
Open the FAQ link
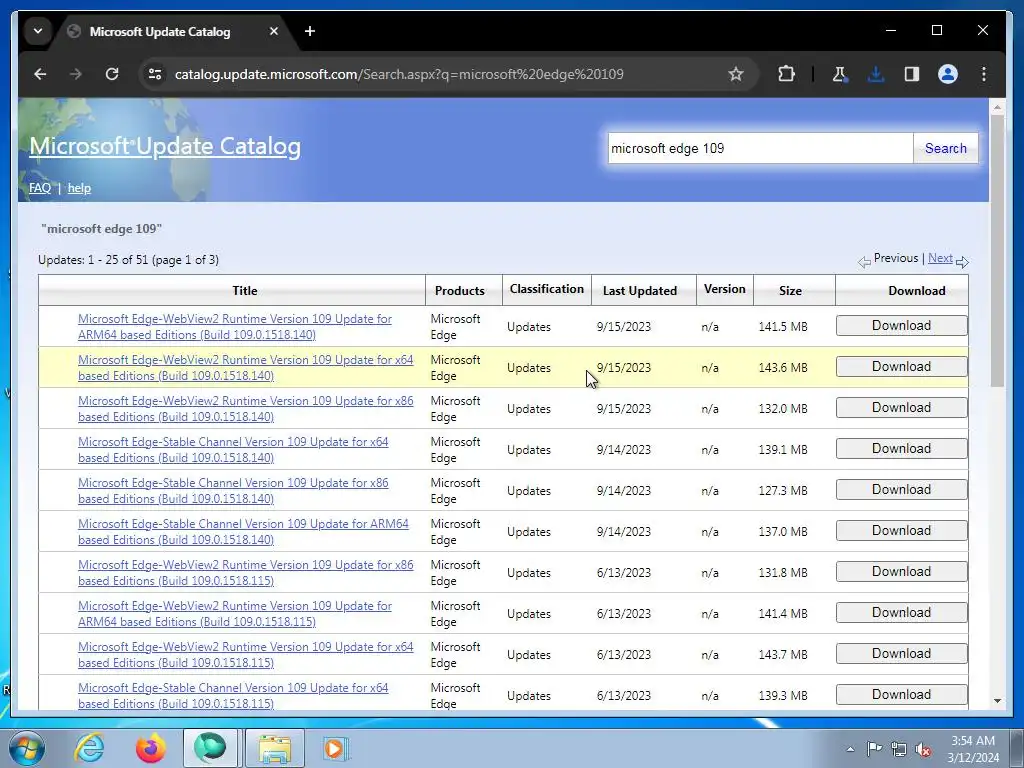(x=40, y=188)
